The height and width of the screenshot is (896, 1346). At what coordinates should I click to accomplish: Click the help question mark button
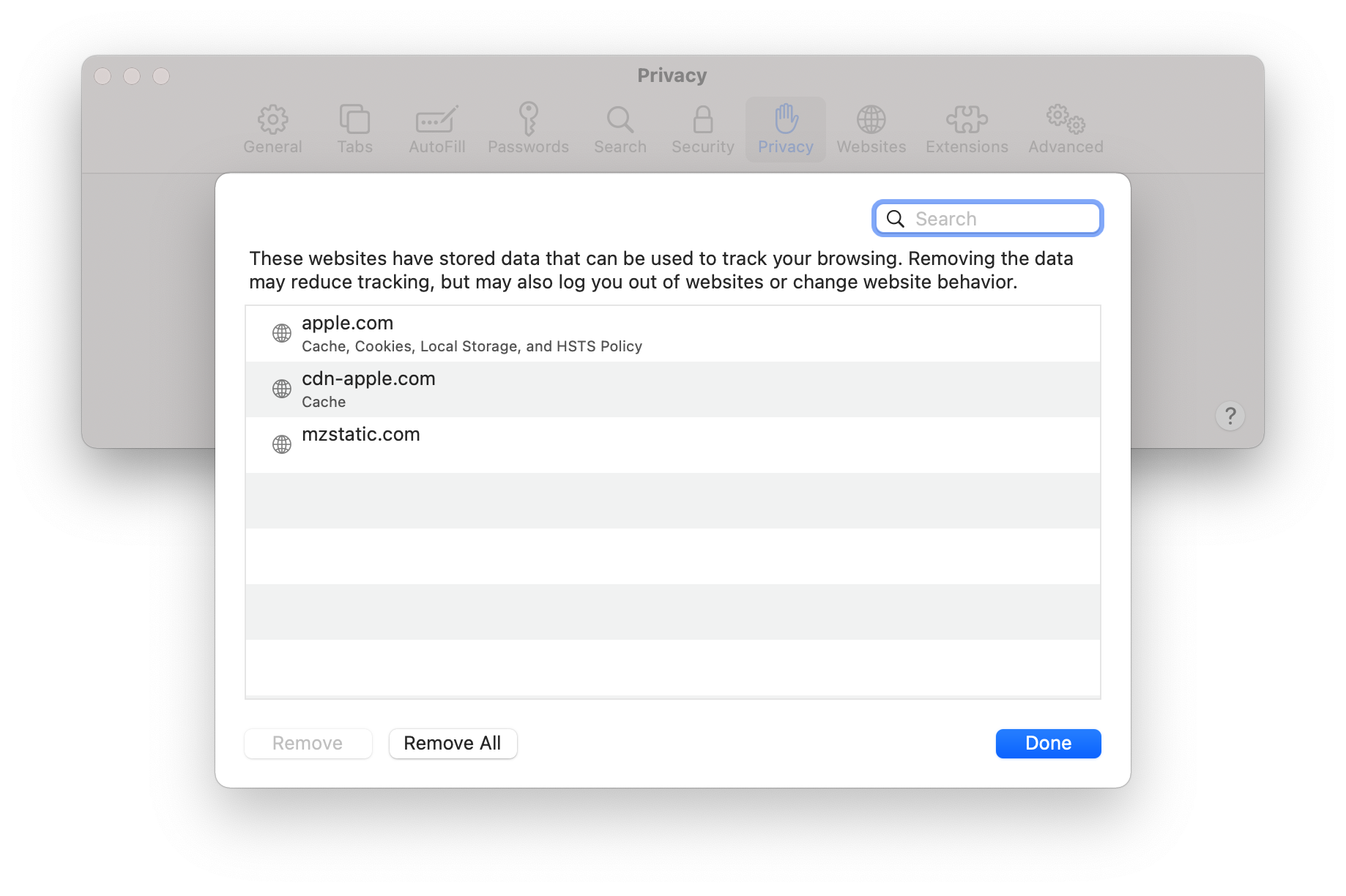pos(1230,416)
